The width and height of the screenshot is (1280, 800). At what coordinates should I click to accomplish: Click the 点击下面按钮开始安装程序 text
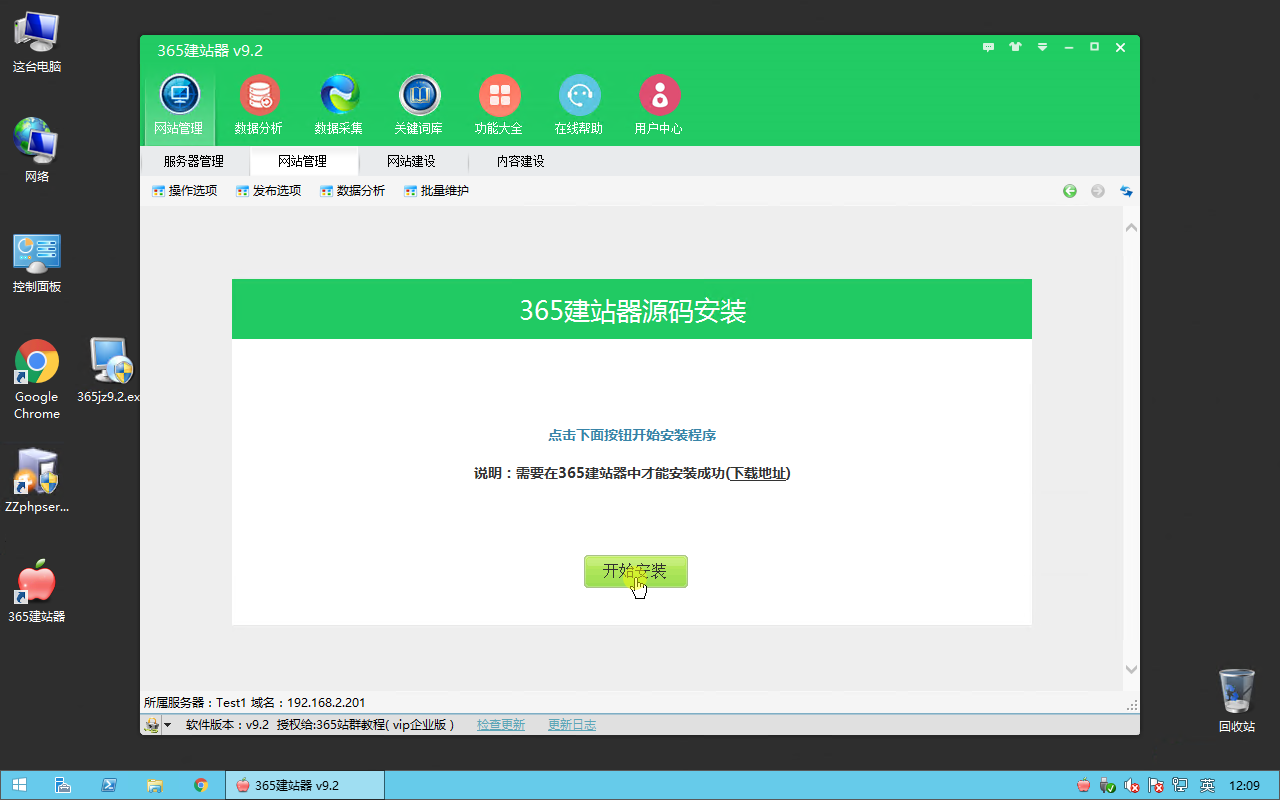pyautogui.click(x=632, y=435)
